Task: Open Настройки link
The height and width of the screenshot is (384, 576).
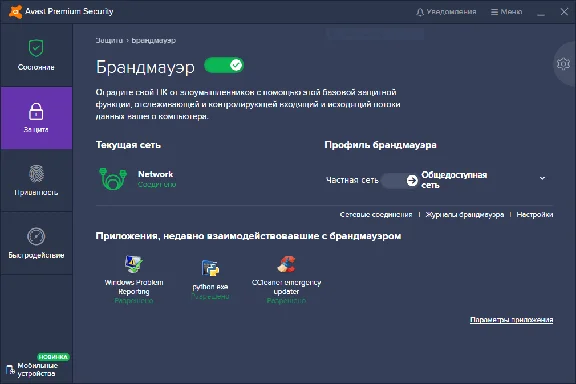Action: point(534,215)
